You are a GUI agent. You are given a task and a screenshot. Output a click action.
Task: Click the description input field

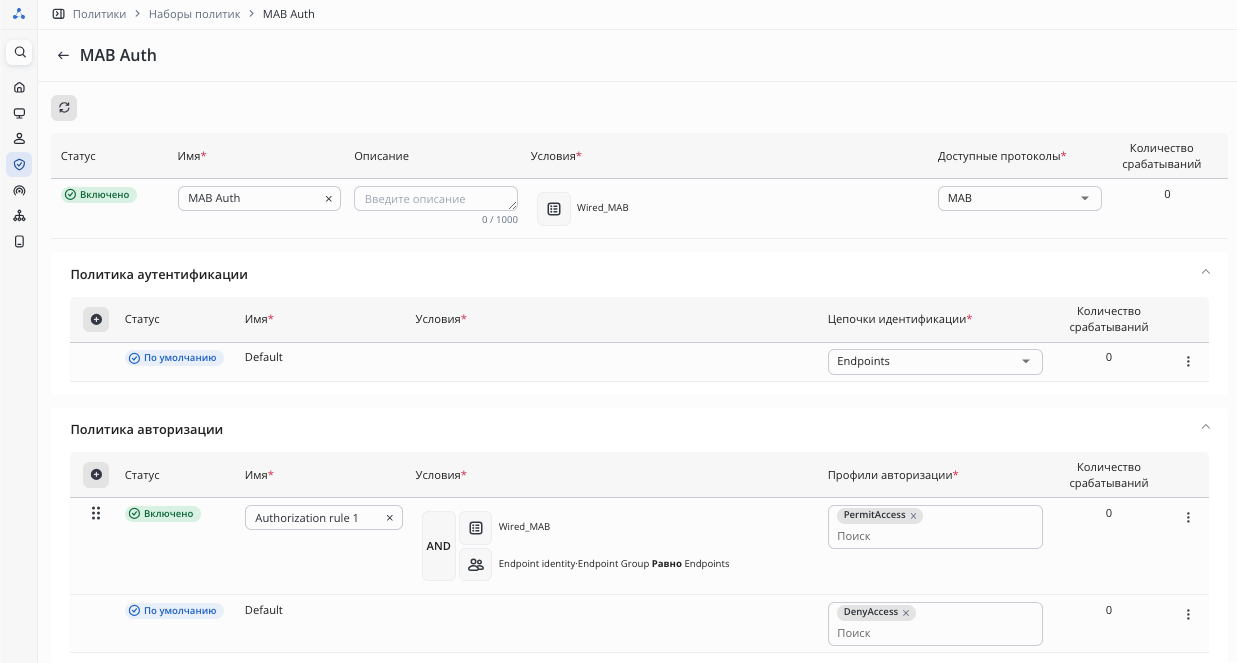[x=436, y=198]
